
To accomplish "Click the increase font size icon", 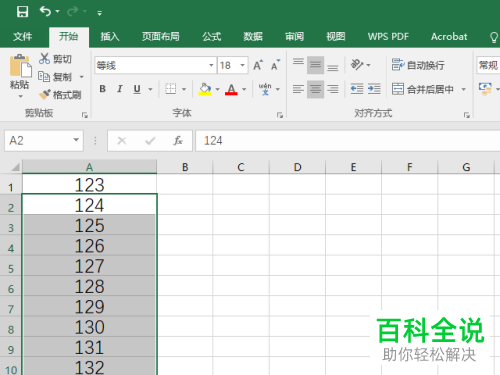I will 258,65.
